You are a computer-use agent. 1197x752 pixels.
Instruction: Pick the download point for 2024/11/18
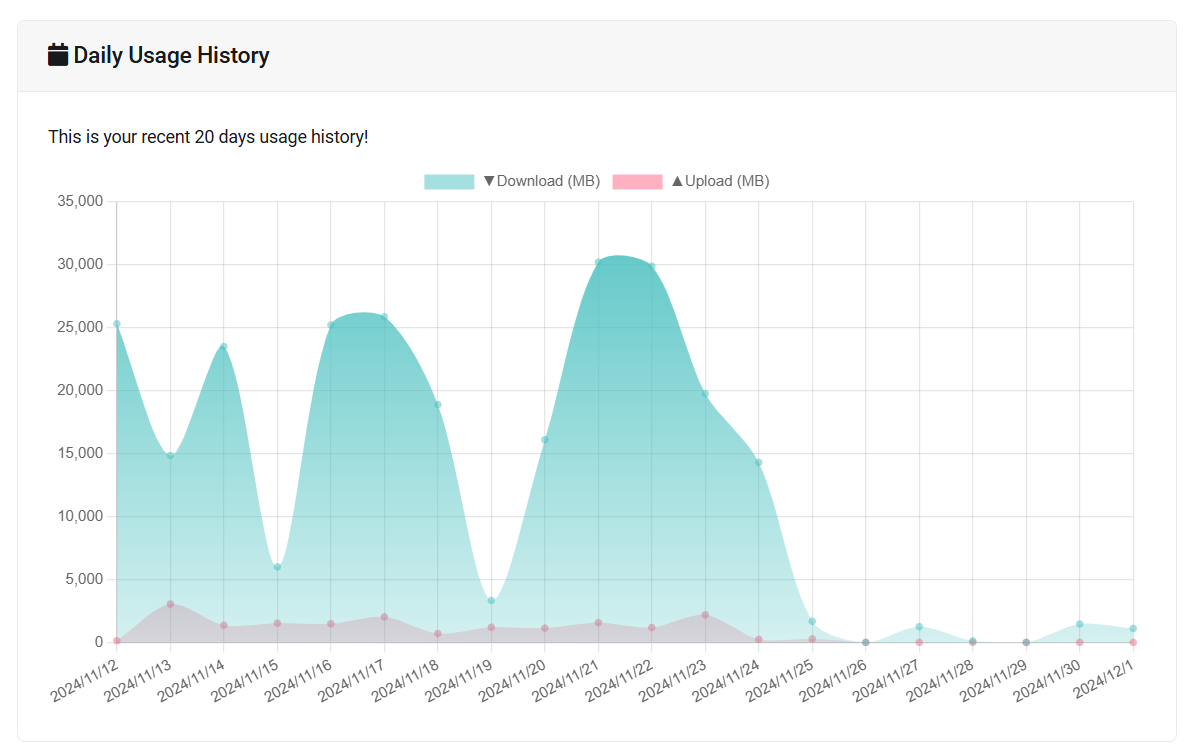(438, 405)
